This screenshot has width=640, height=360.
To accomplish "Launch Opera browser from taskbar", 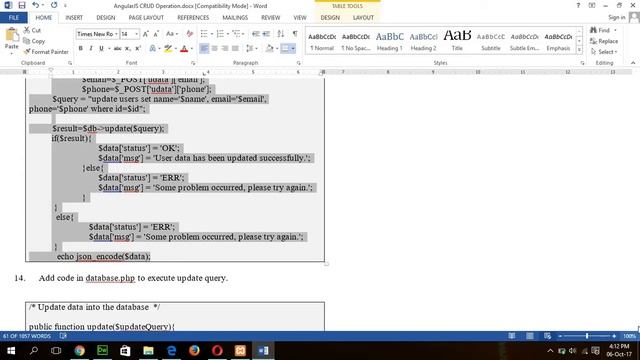I will pos(217,351).
